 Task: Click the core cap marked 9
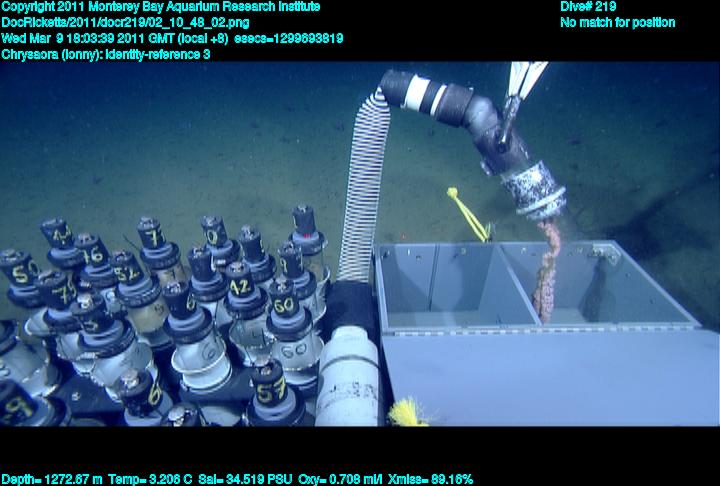(18, 406)
